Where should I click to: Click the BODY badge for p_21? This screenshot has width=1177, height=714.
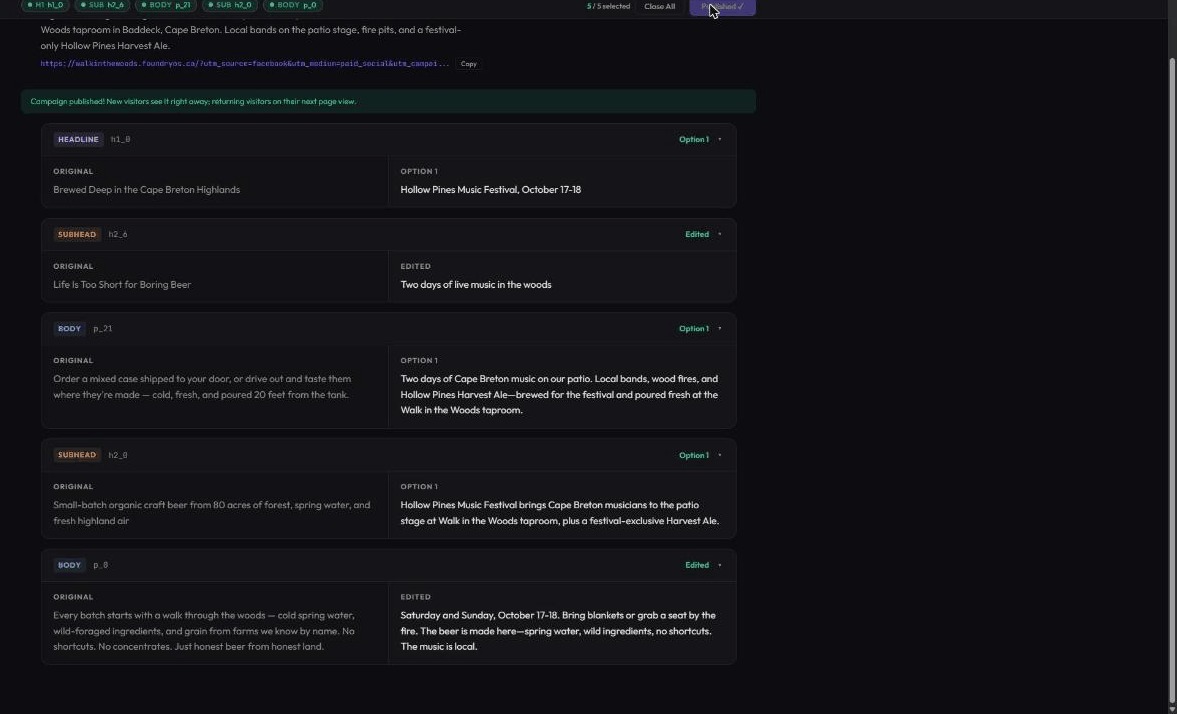69,329
